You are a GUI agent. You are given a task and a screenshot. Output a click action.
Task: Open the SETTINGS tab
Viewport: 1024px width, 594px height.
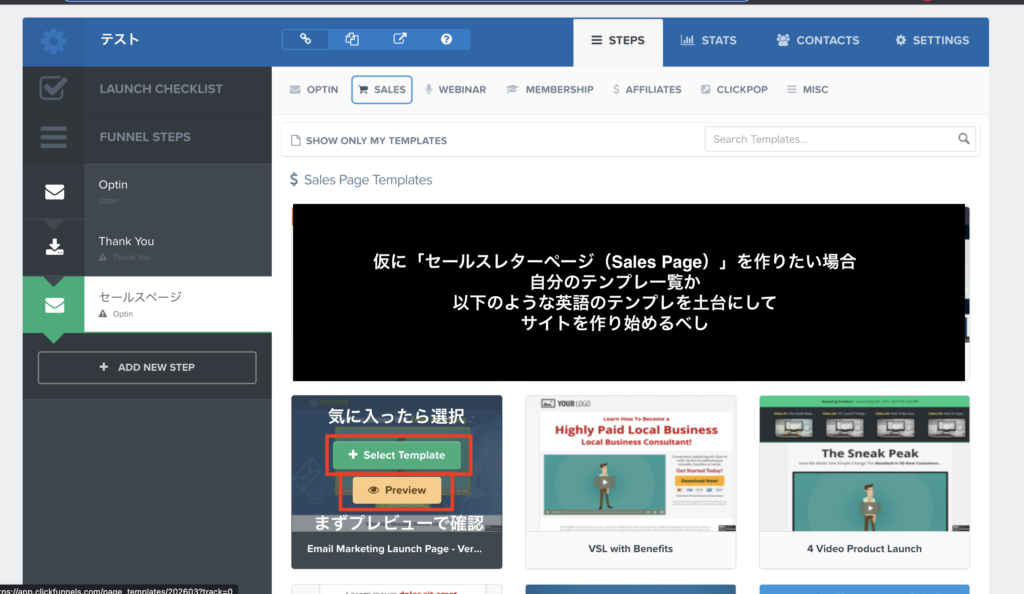tap(932, 40)
